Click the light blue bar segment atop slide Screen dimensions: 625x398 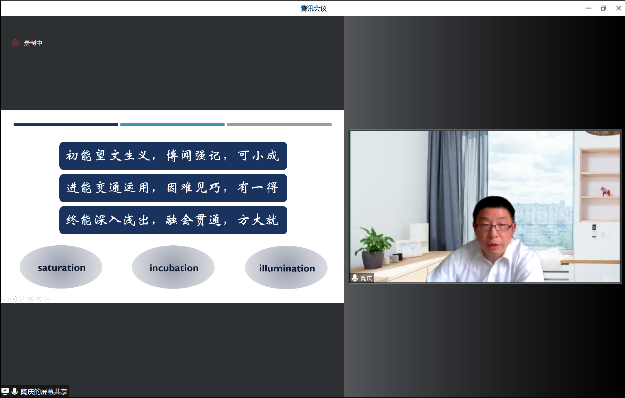[x=172, y=124]
